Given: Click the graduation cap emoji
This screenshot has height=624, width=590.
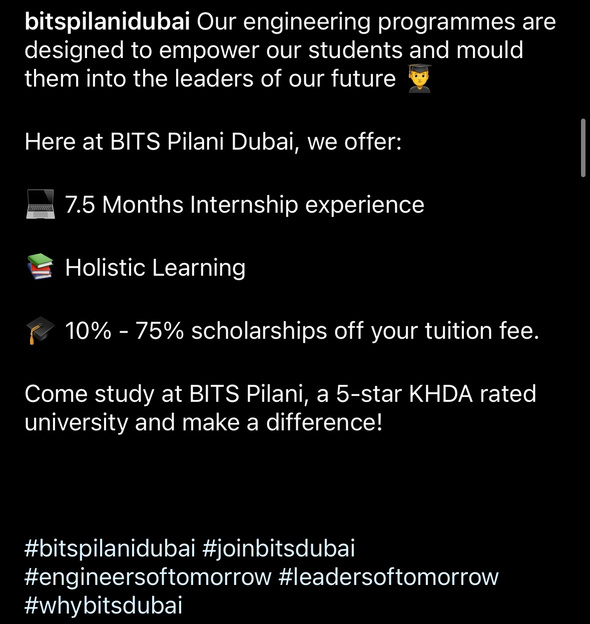Looking at the screenshot, I should tap(40, 330).
